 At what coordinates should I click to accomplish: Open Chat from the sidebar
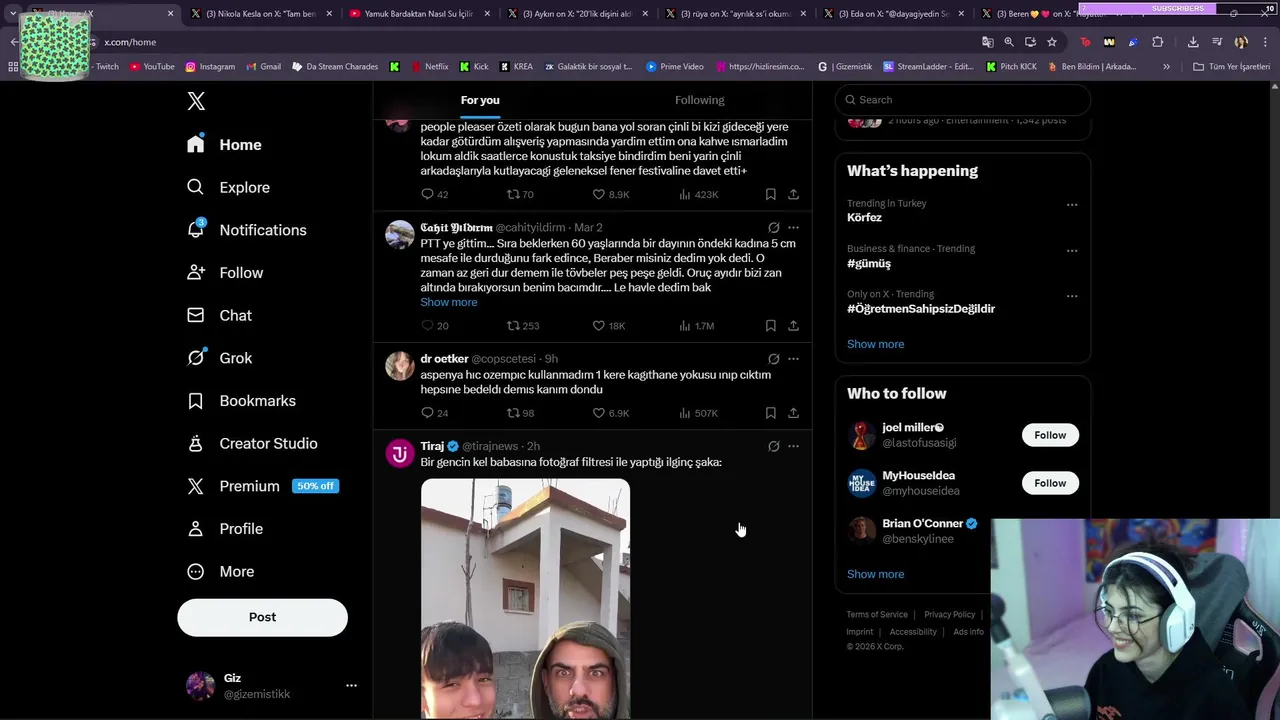[221, 315]
